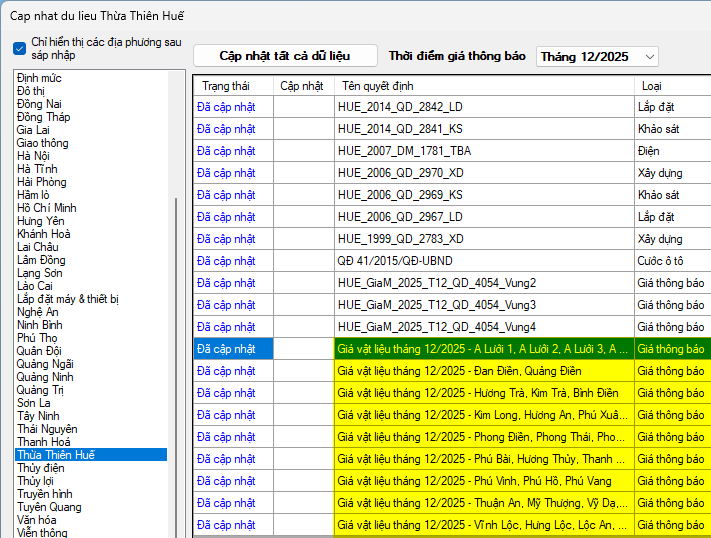Image resolution: width=711 pixels, height=538 pixels.
Task: Click 'Đã cập nhật' link for Vĩnh Lộc row
Action: click(226, 525)
